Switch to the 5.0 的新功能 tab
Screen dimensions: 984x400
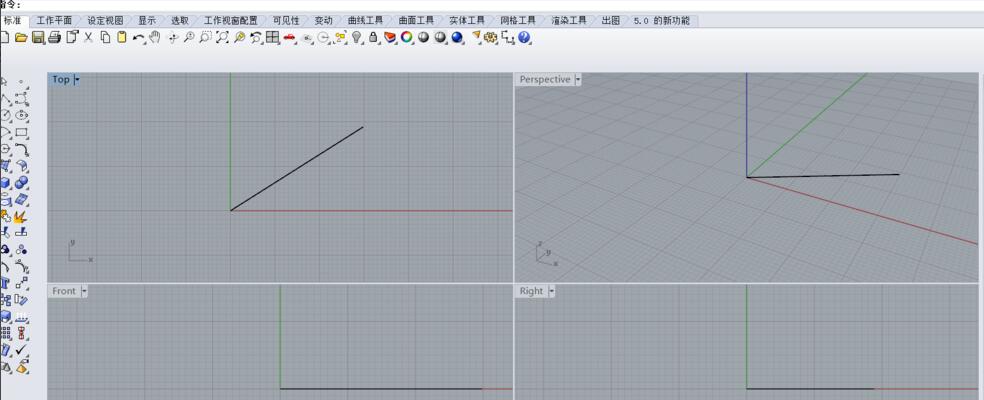click(x=661, y=21)
